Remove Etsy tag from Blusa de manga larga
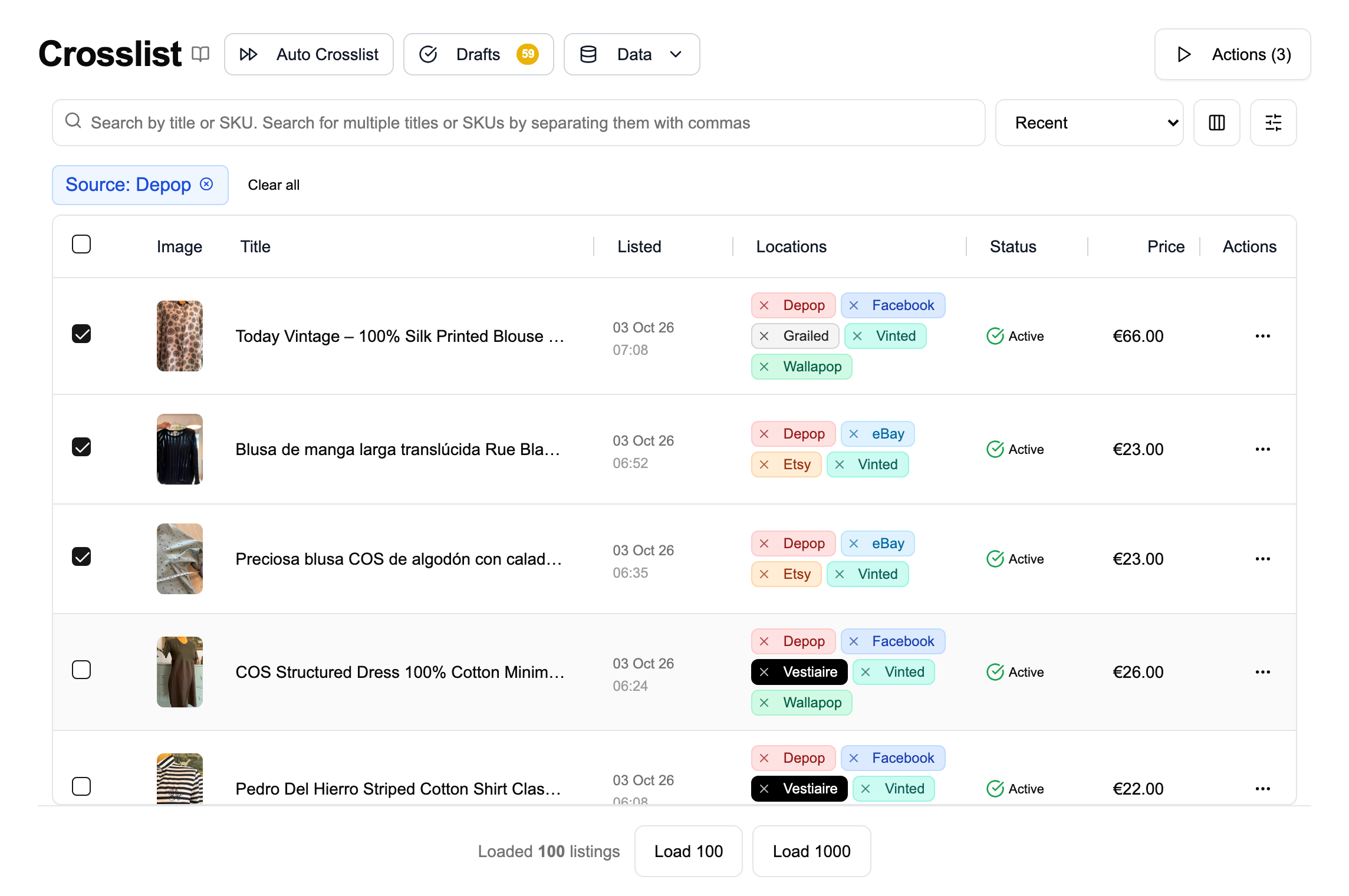The image size is (1349, 896). click(764, 465)
